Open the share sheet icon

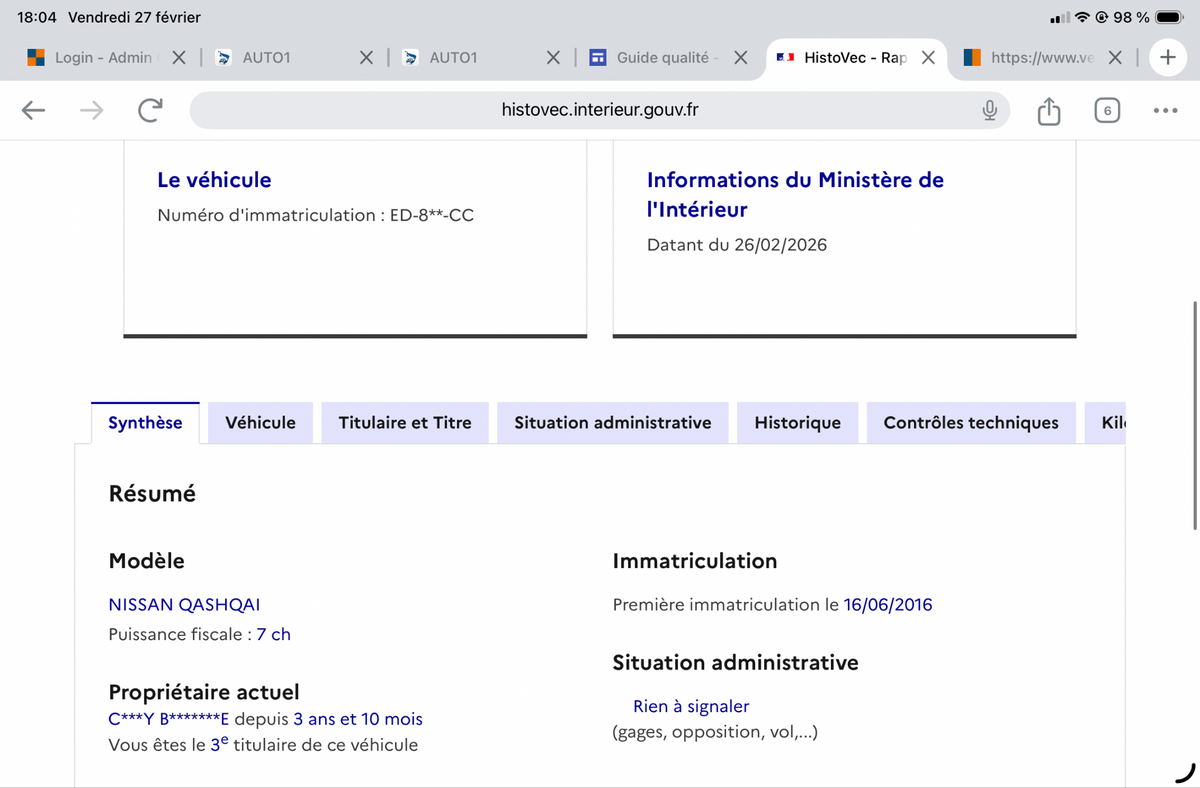coord(1048,111)
